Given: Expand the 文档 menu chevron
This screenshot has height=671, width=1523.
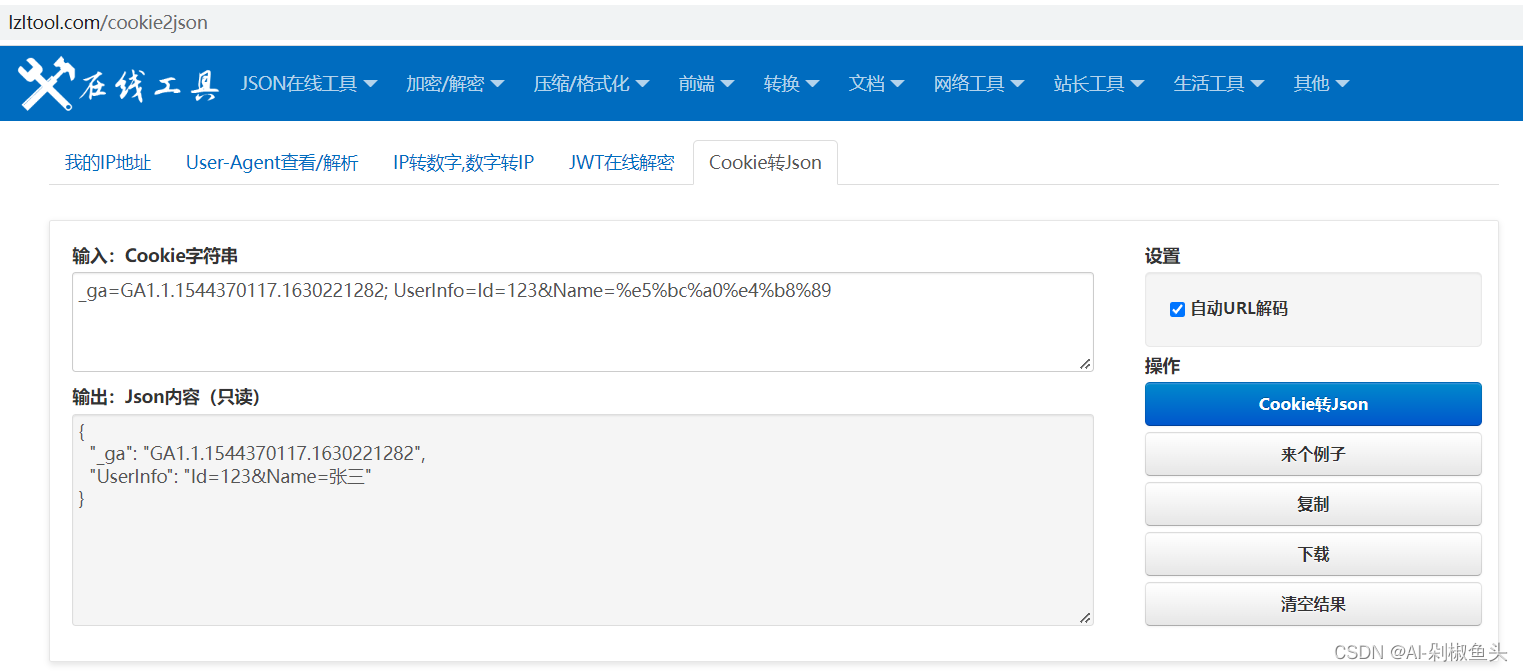Looking at the screenshot, I should click(x=875, y=83).
